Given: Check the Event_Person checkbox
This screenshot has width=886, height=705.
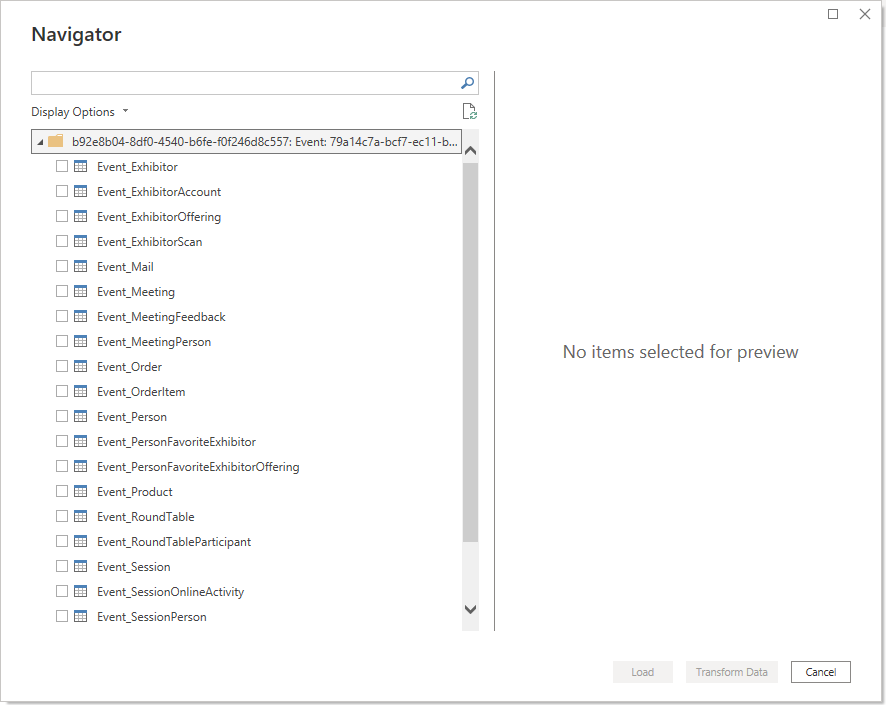Looking at the screenshot, I should tap(62, 416).
